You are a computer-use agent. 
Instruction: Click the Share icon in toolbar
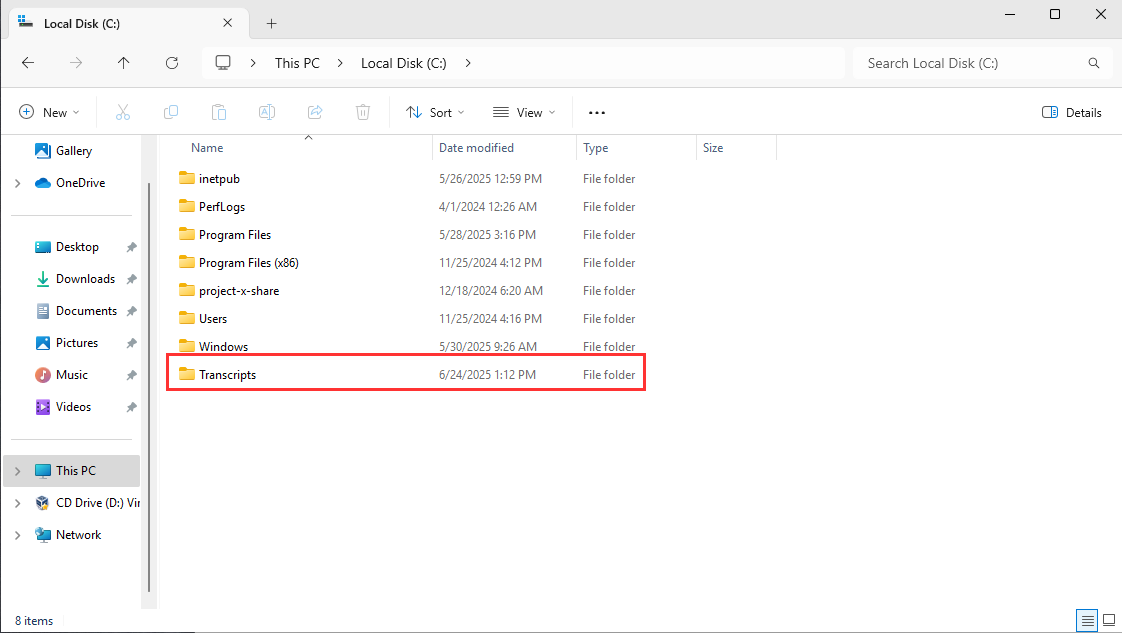coord(315,113)
